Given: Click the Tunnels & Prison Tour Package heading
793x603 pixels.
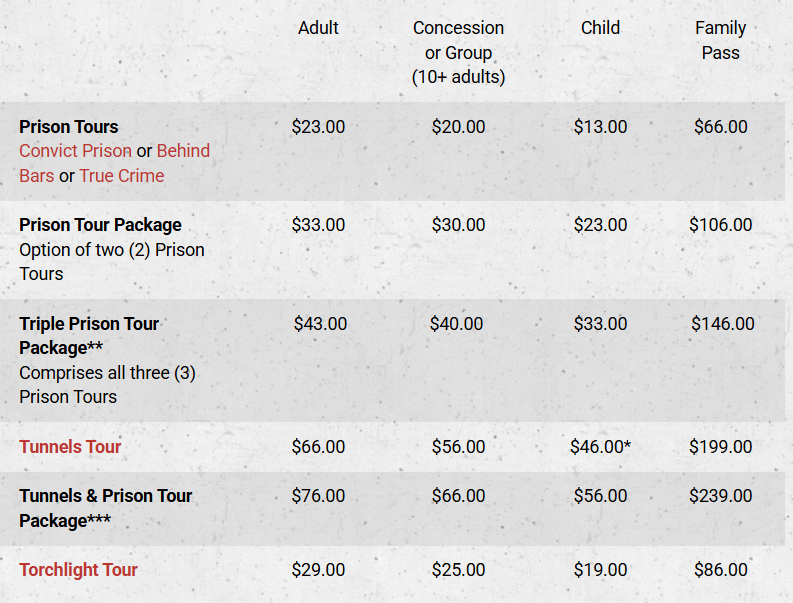Looking at the screenshot, I should click(x=106, y=508).
